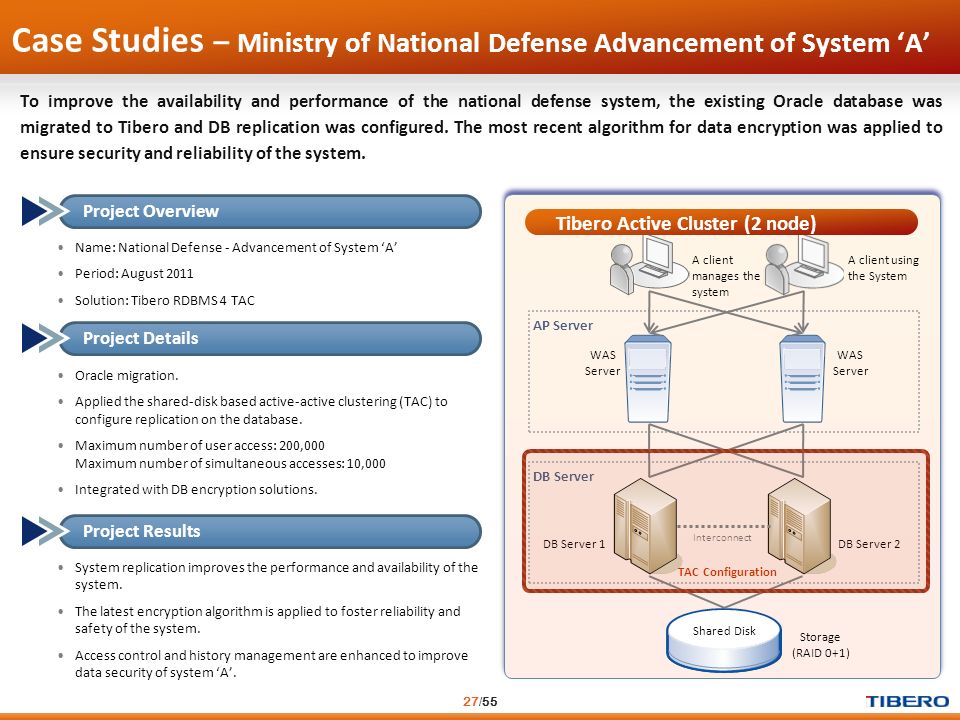Screen dimensions: 960x720
Task: Click the 'Interconnect' label
Action: click(x=722, y=538)
